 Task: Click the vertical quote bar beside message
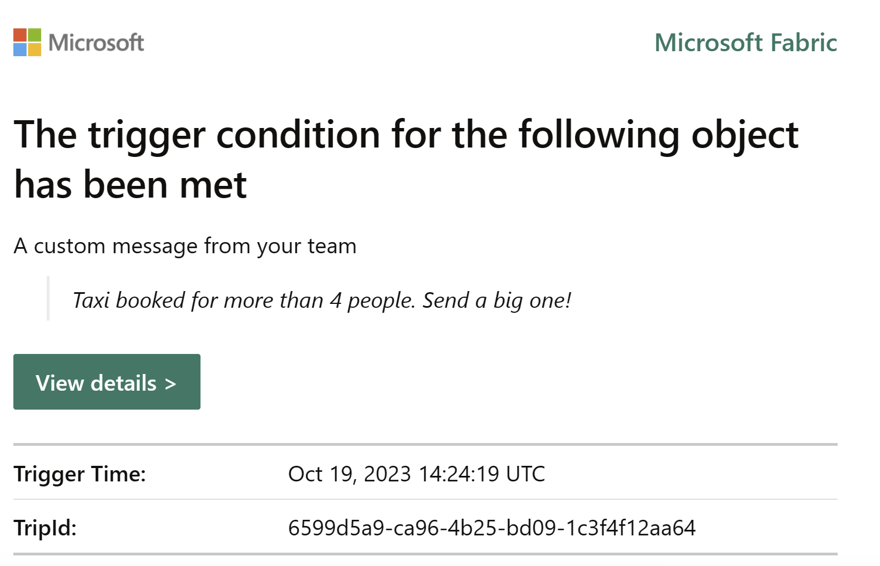(48, 299)
